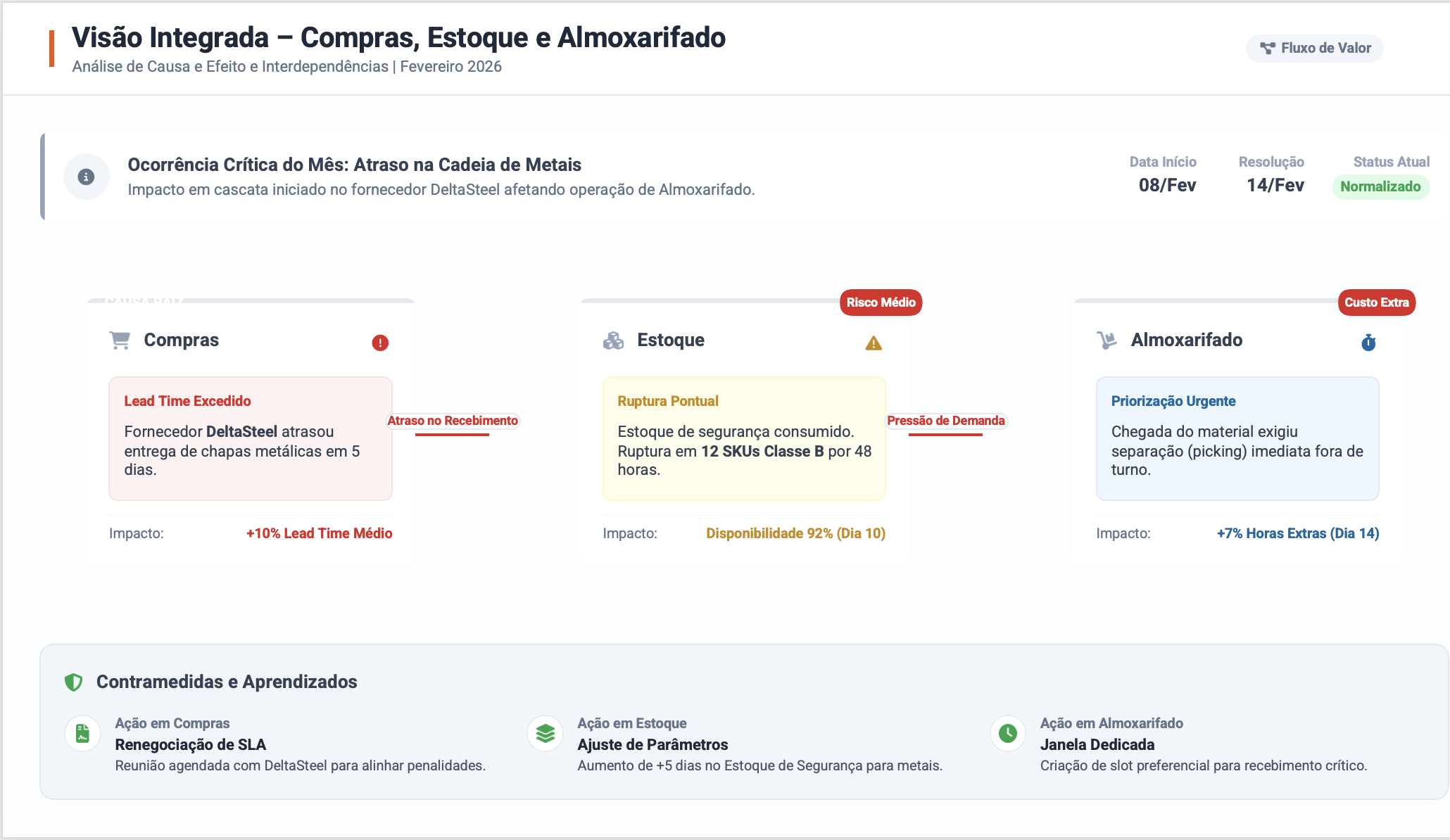Screen dimensions: 1450x840
Task: Click the Compras shopping cart icon
Action: coord(120,341)
